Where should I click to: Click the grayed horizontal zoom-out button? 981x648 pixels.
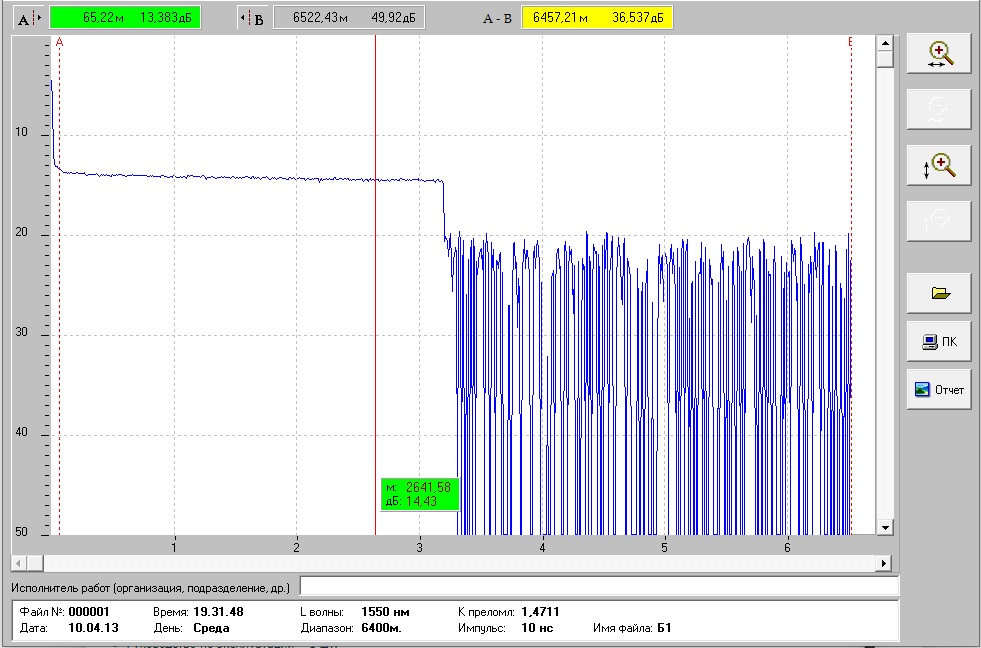[939, 109]
